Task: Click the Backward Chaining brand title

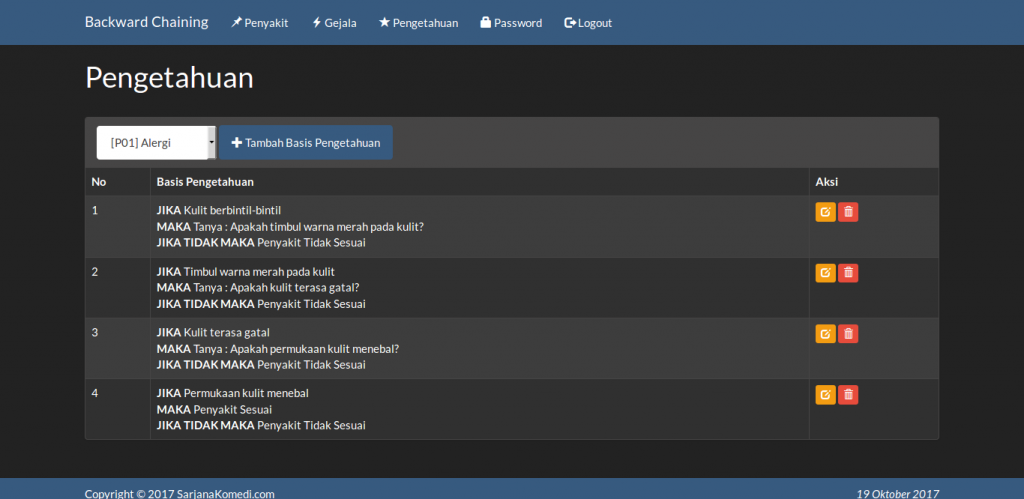Action: pos(146,22)
